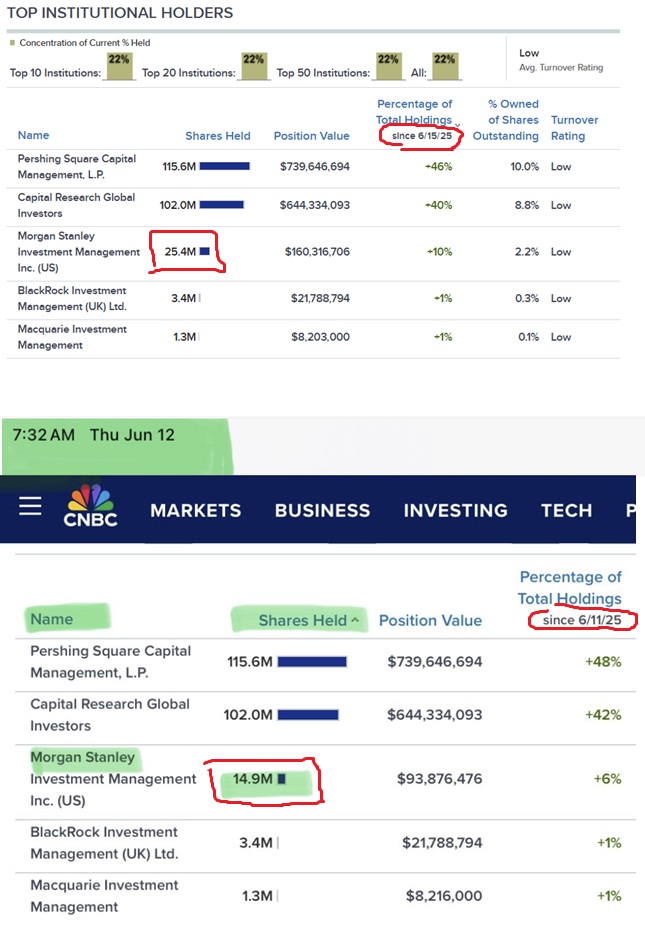Viewport: 645px width, 951px height.
Task: Open the MARKETS navigation menu
Action: (x=195, y=510)
